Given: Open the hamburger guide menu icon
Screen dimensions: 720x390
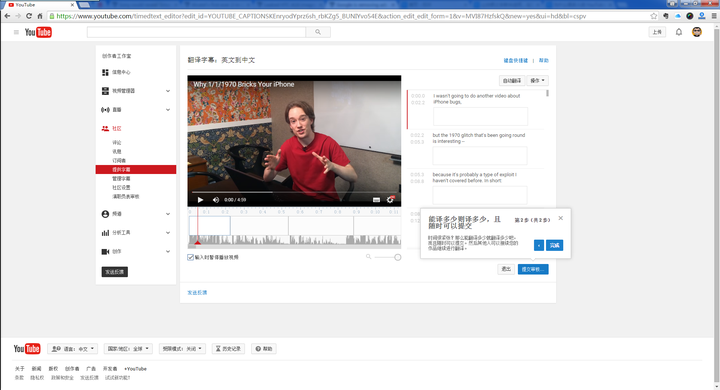Looking at the screenshot, I should (16, 32).
